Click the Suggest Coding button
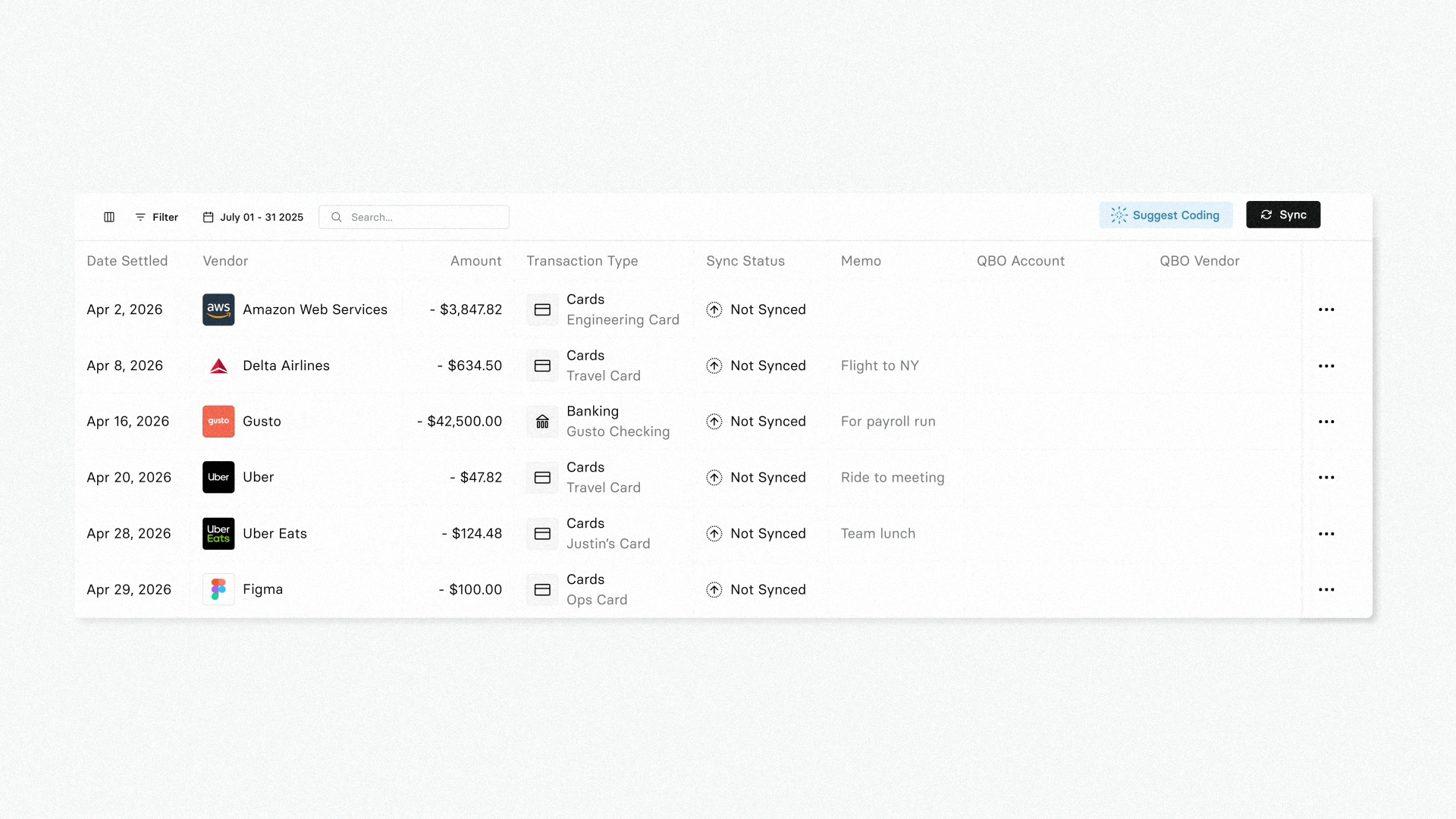Viewport: 1456px width, 819px height. [1166, 215]
